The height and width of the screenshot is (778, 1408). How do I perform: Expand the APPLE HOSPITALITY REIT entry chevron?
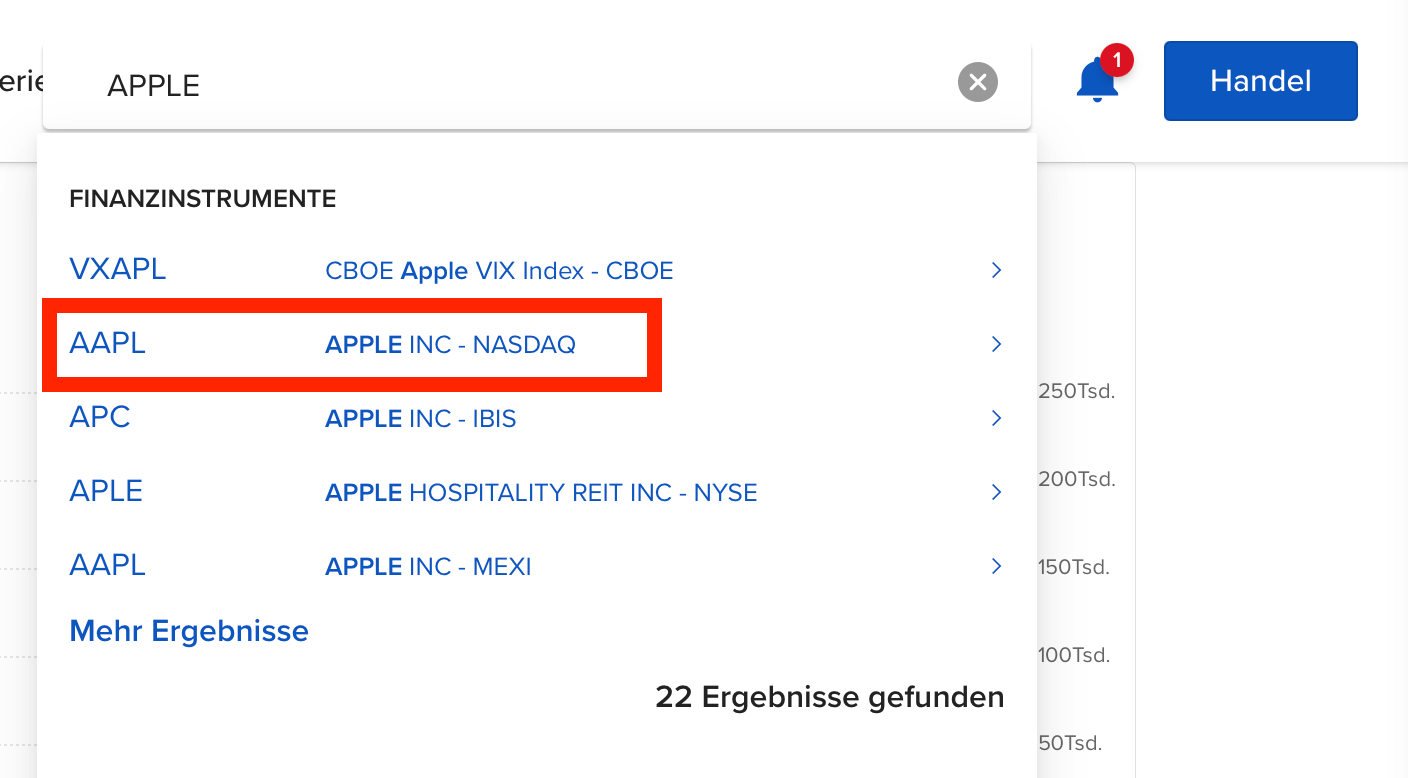click(996, 492)
